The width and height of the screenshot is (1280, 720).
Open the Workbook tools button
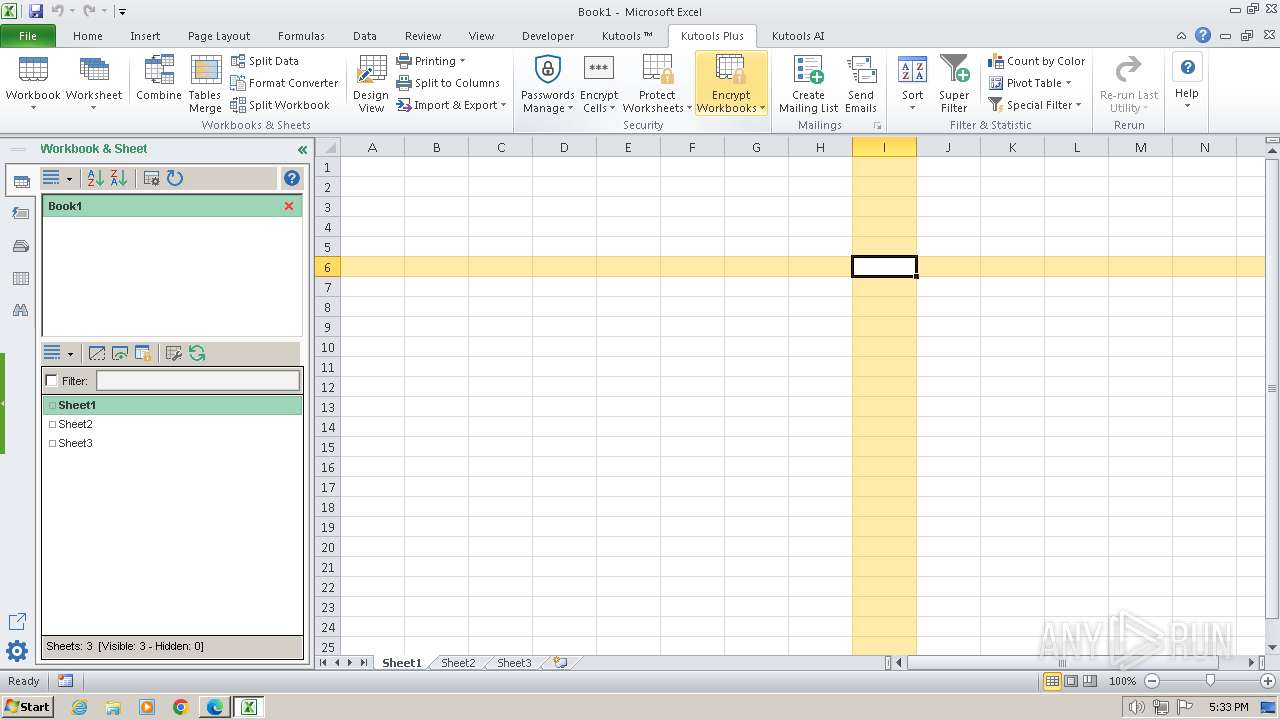(33, 83)
